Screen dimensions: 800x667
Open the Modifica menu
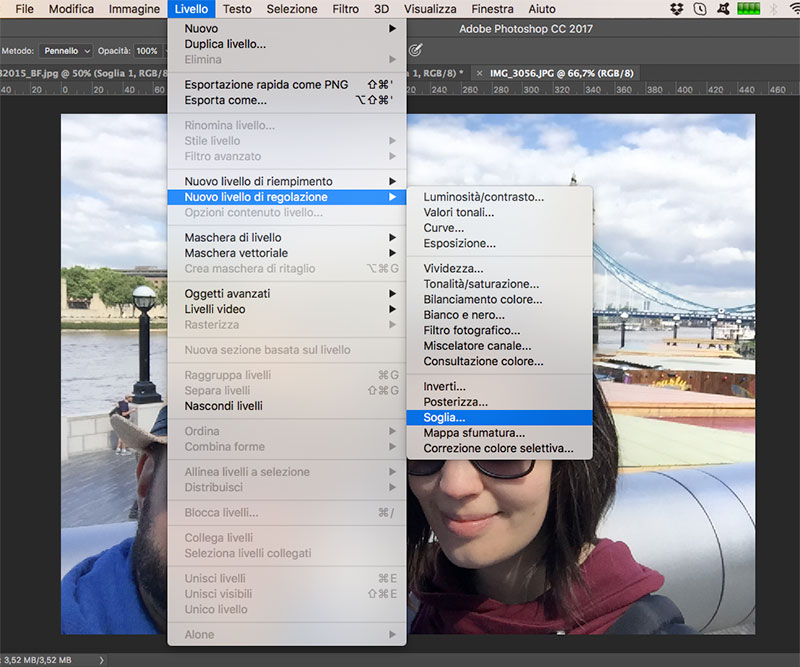[71, 9]
